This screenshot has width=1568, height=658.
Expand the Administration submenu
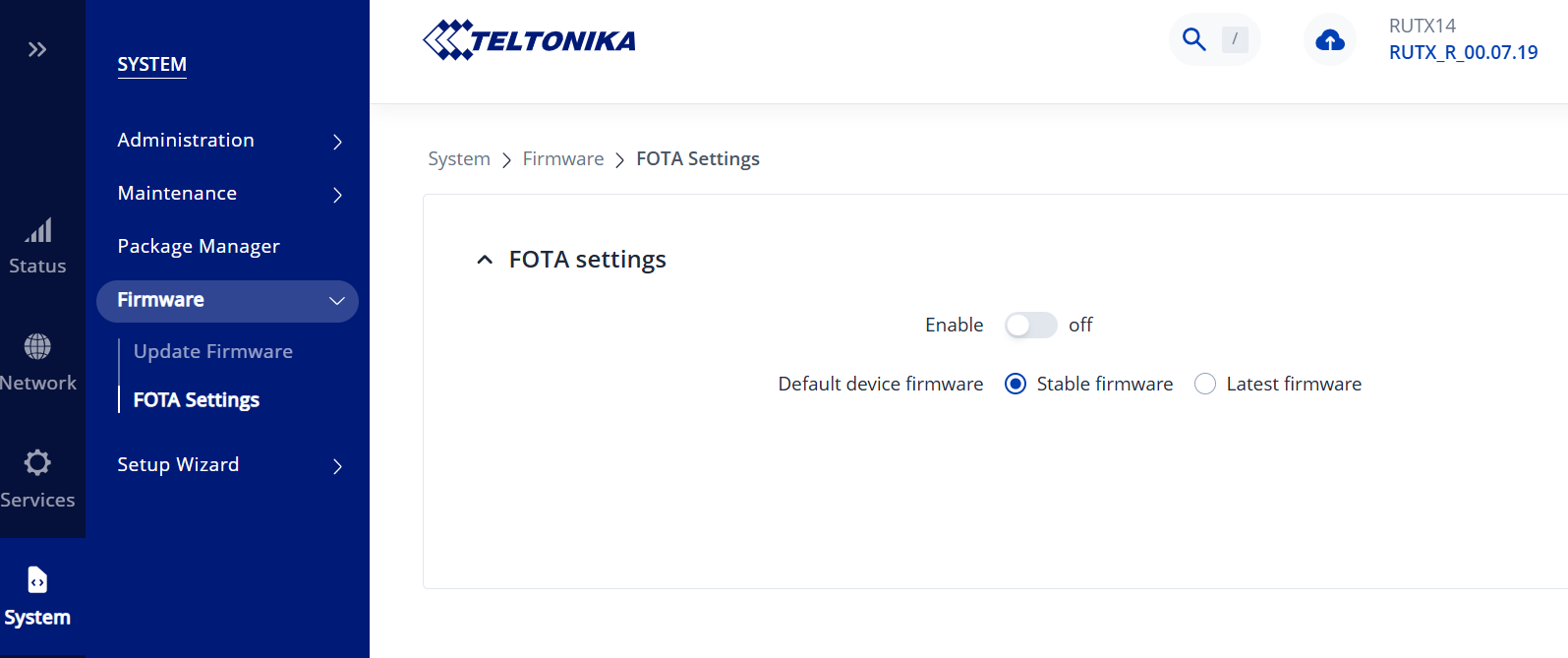click(x=337, y=142)
